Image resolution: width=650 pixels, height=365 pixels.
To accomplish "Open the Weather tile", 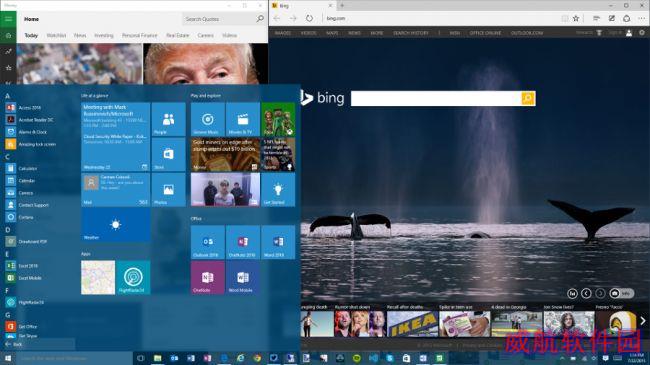I will pyautogui.click(x=116, y=225).
